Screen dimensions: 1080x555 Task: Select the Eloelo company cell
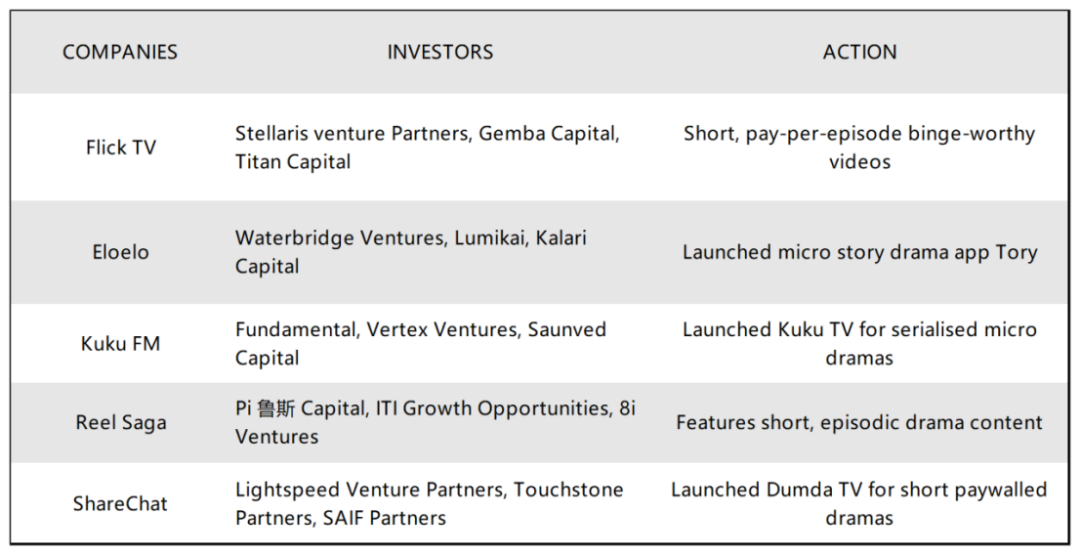point(120,252)
